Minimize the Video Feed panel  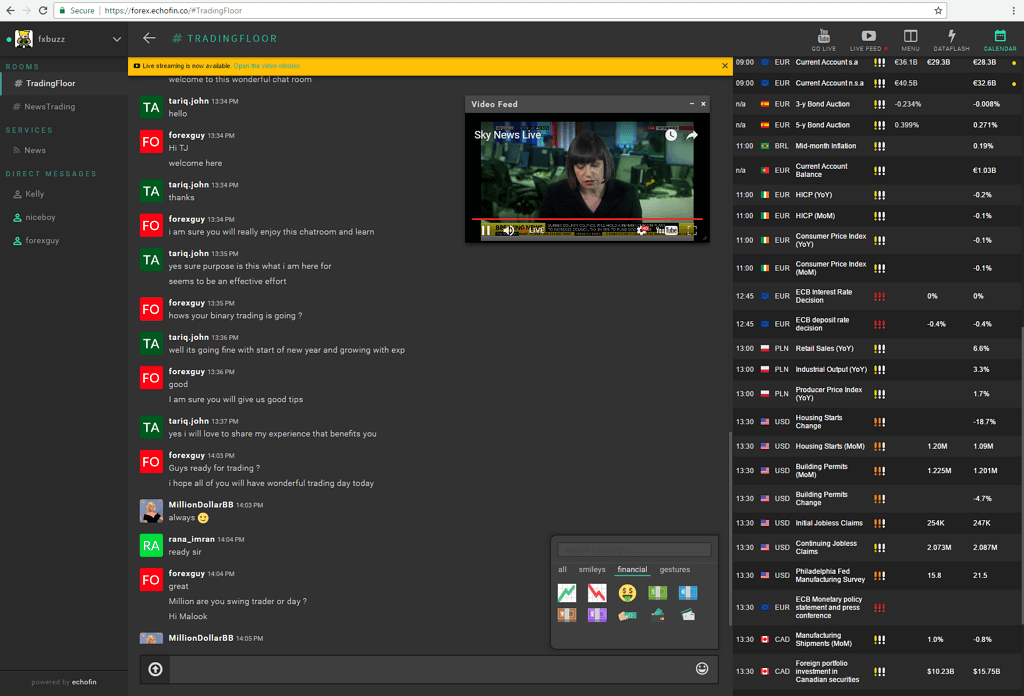[x=692, y=104]
